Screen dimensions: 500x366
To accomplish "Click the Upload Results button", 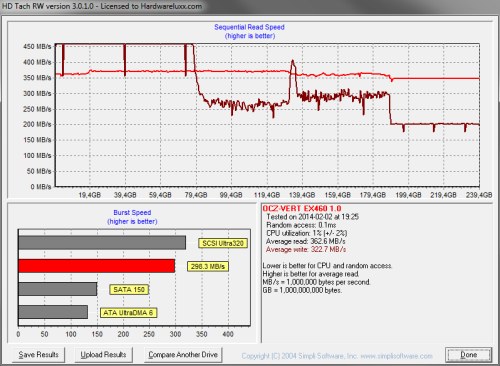I will coord(103,355).
